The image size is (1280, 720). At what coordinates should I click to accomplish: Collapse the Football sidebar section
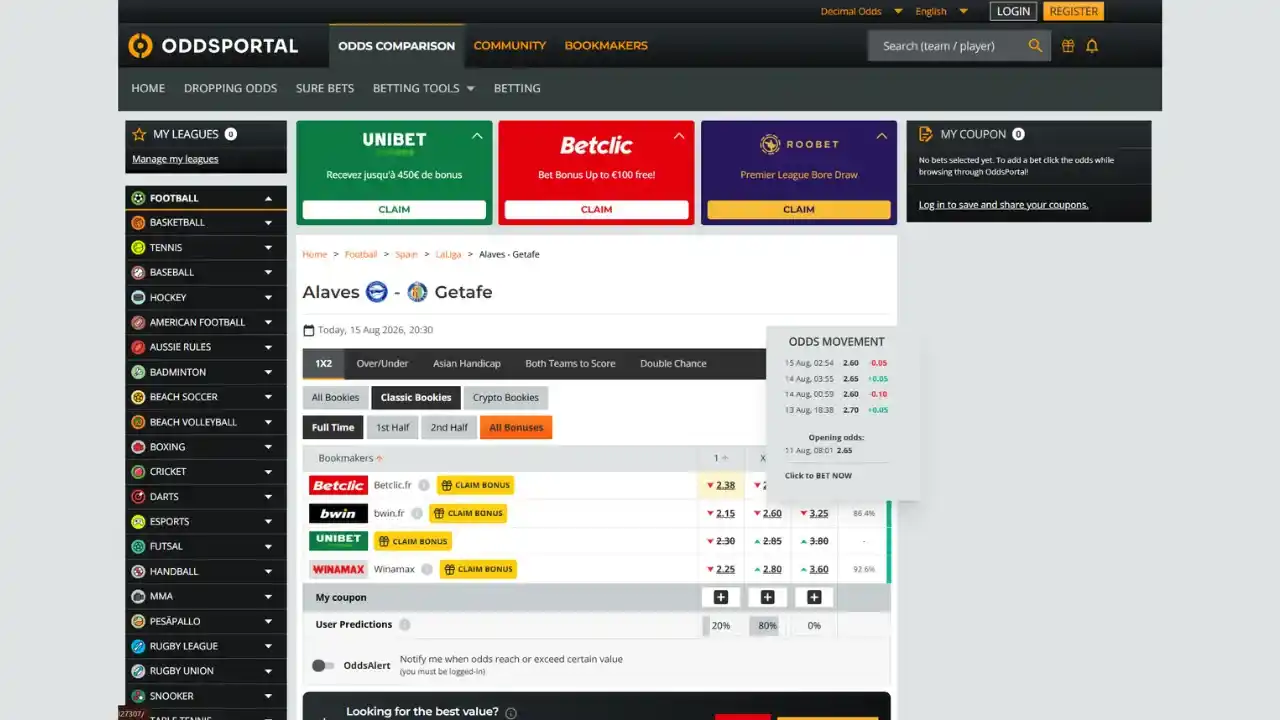click(x=268, y=198)
